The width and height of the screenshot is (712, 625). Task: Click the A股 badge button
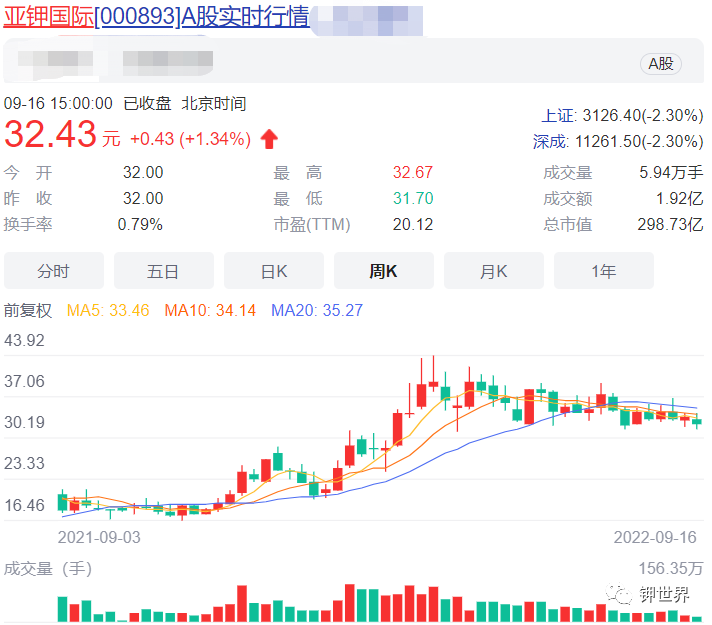click(661, 64)
